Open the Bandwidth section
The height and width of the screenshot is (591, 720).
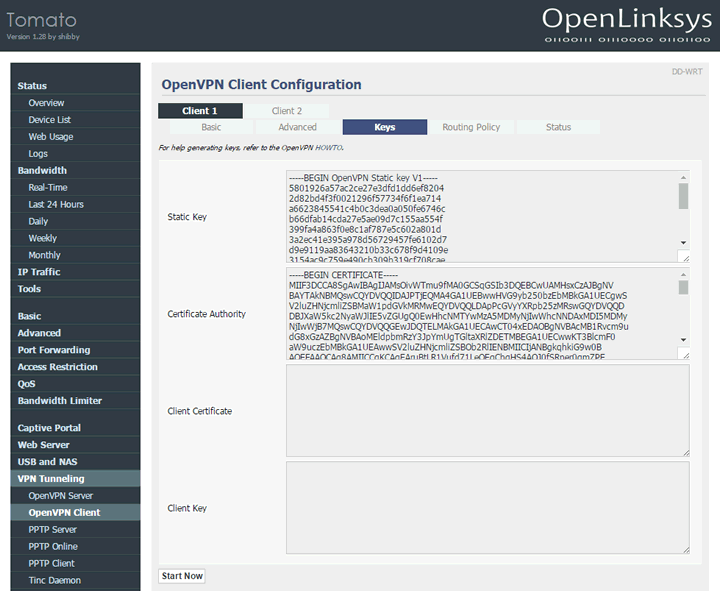75,170
